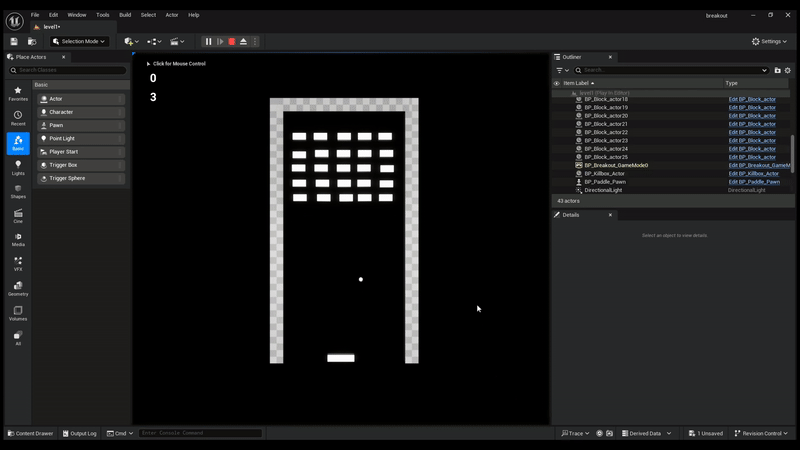Select the Point Light entry

[x=81, y=139]
